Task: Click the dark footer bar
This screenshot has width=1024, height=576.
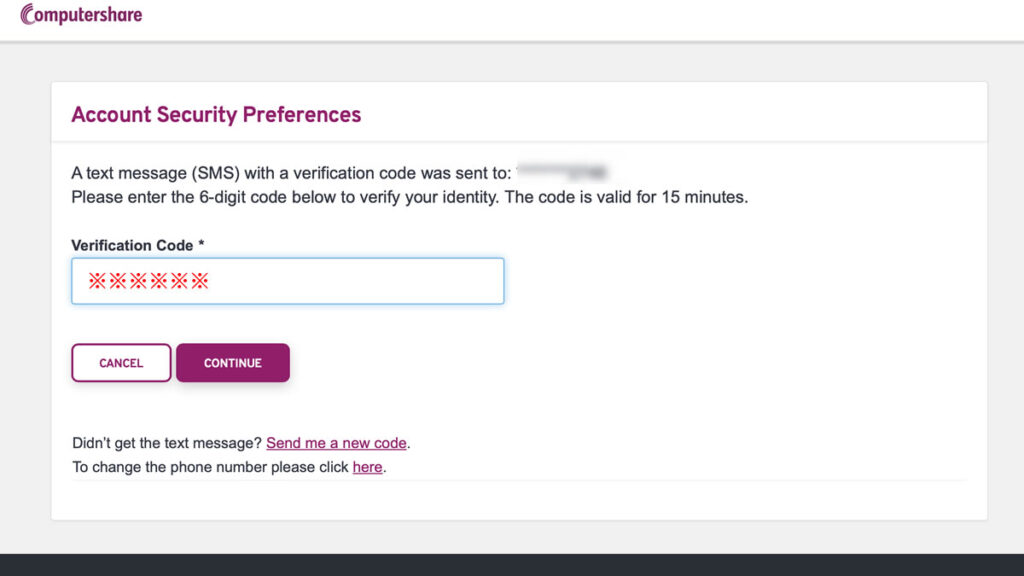Action: [x=512, y=565]
